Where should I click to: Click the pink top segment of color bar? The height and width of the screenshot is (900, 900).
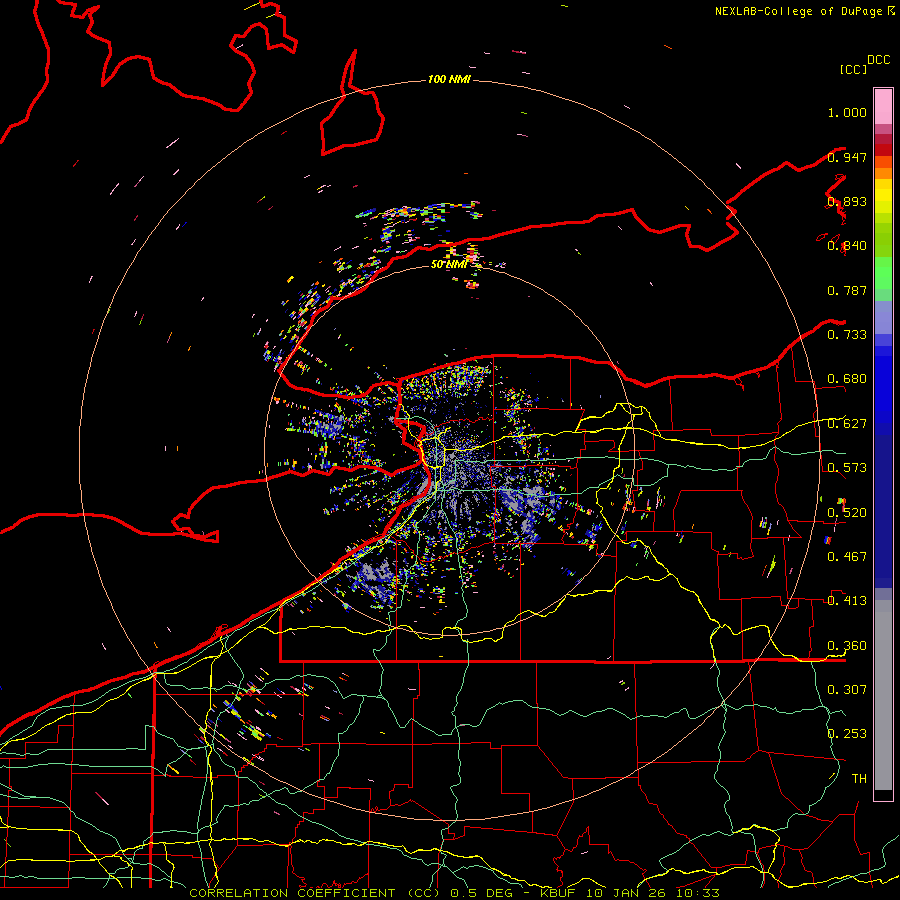[883, 106]
